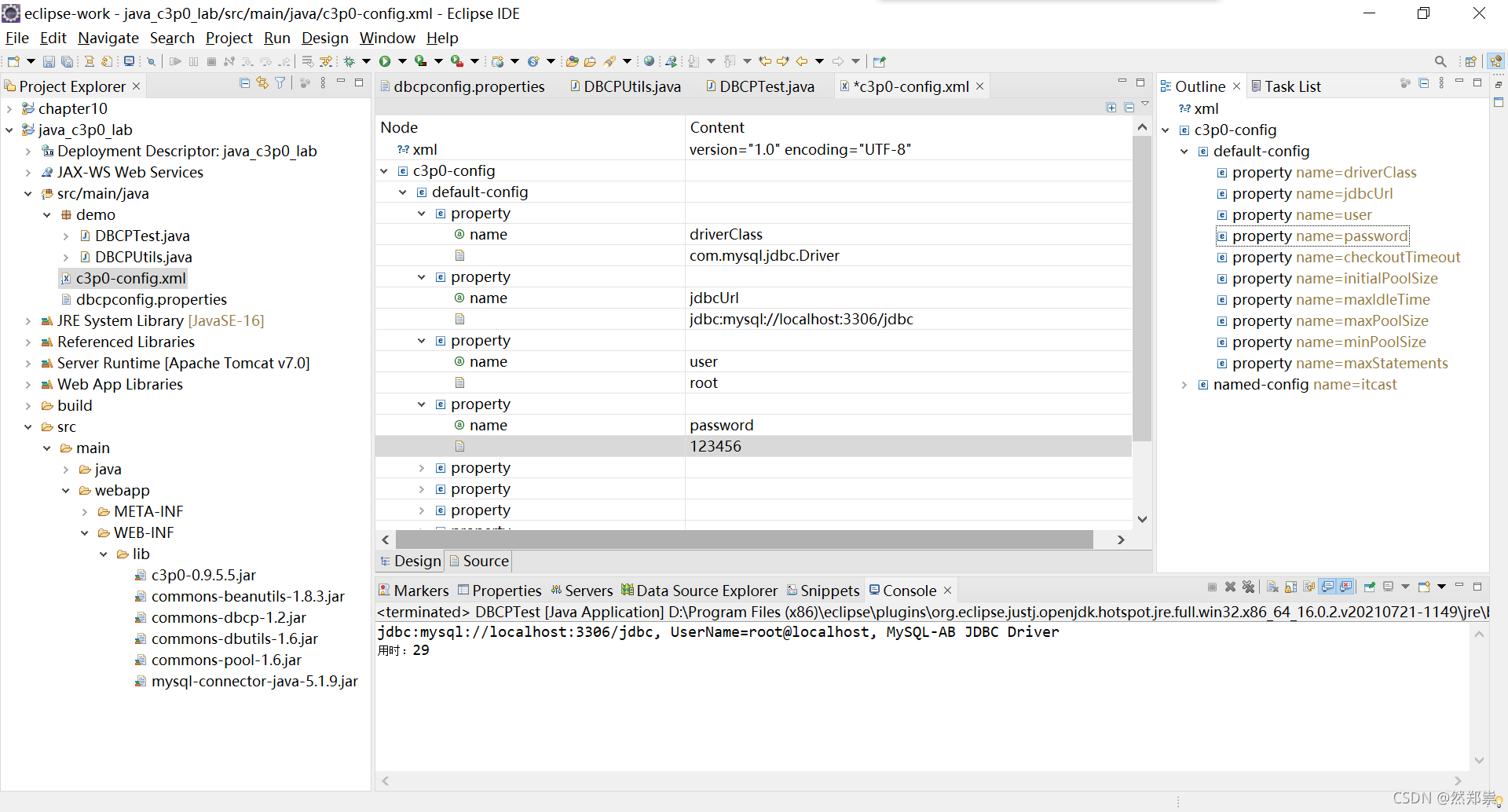Click the horizontal scrollbar right arrow in editor

tap(1121, 540)
